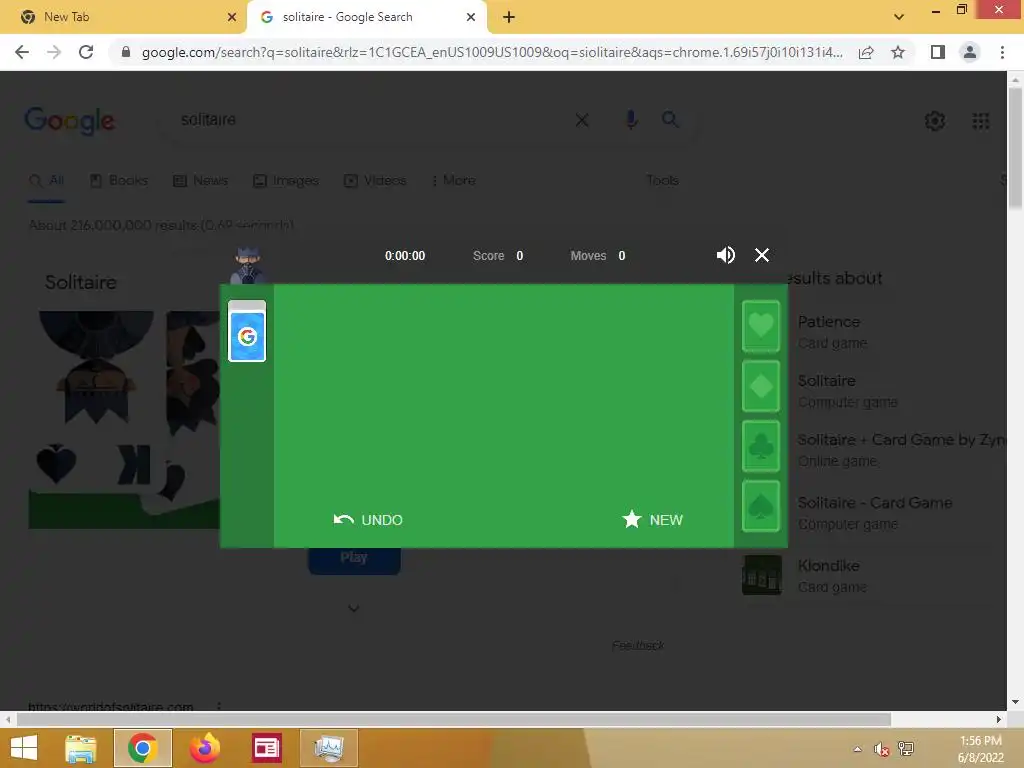Select the All results tab
This screenshot has width=1024, height=768.
(46, 181)
